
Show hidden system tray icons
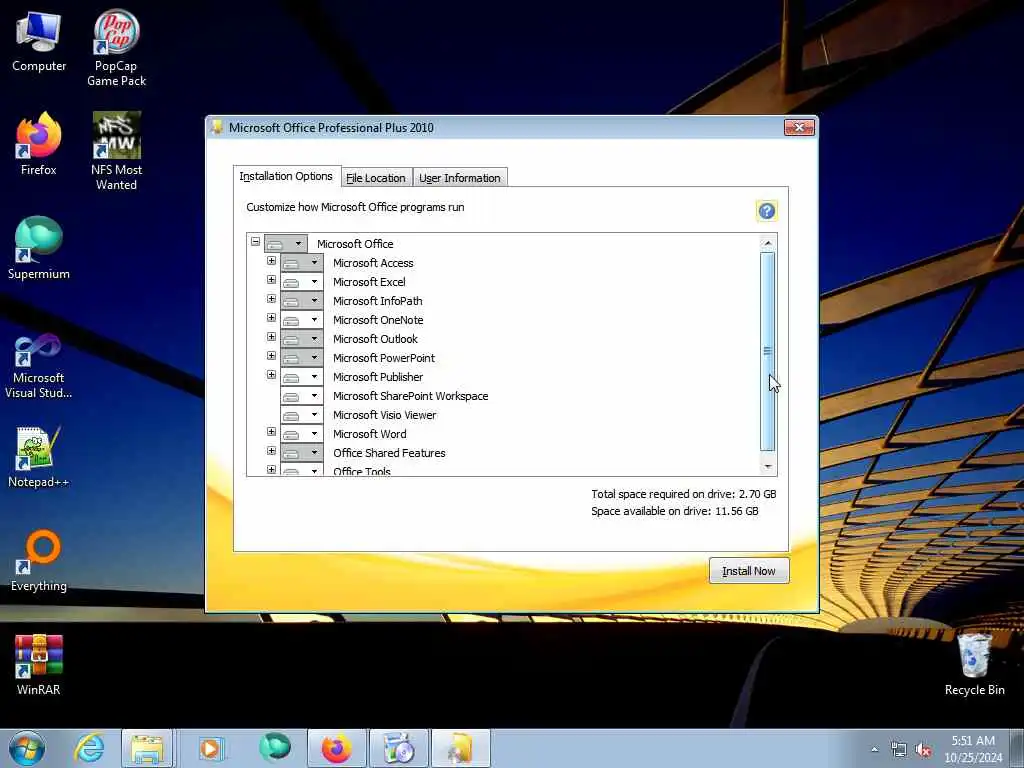874,750
